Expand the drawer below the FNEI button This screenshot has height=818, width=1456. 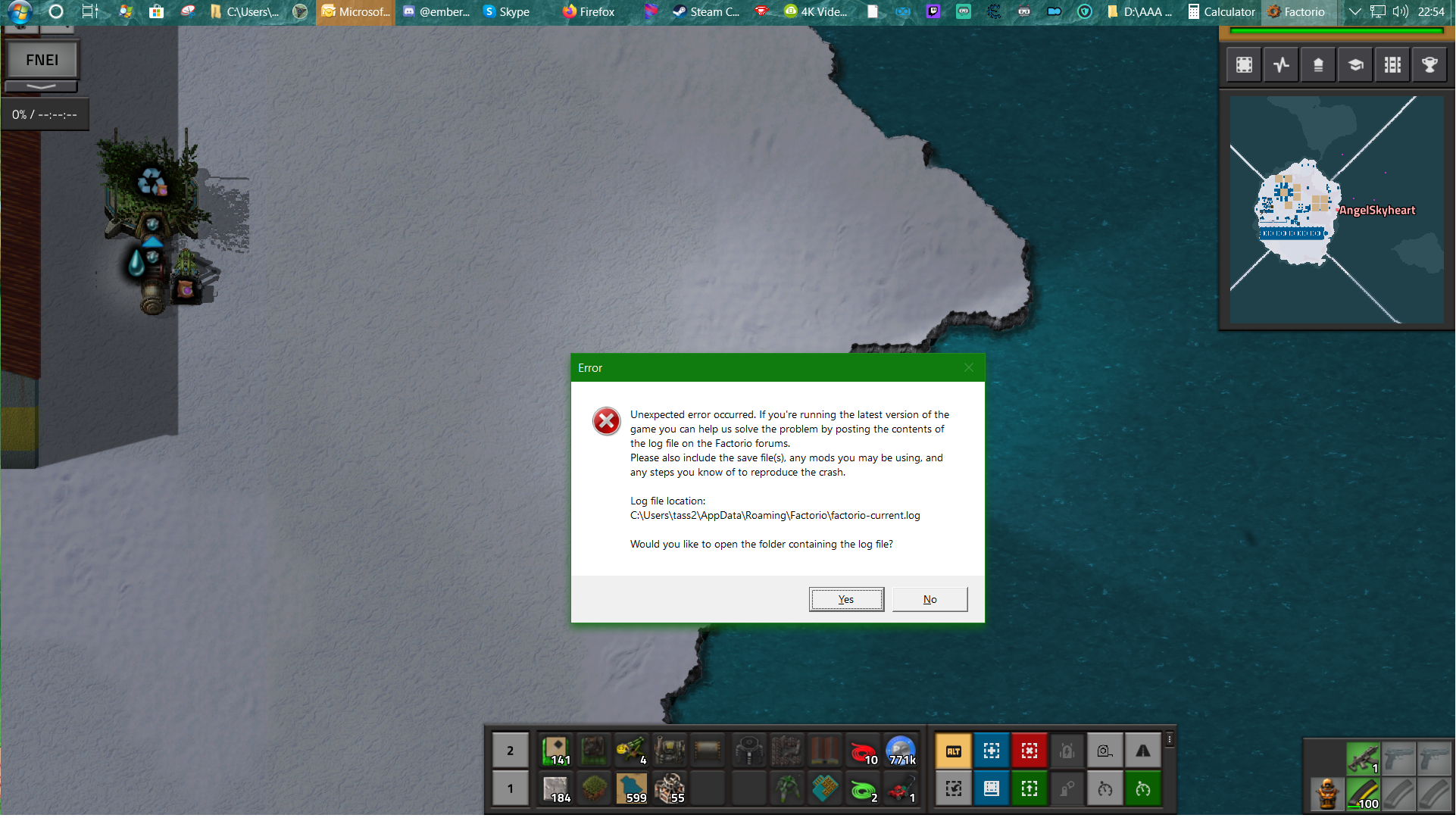(42, 86)
